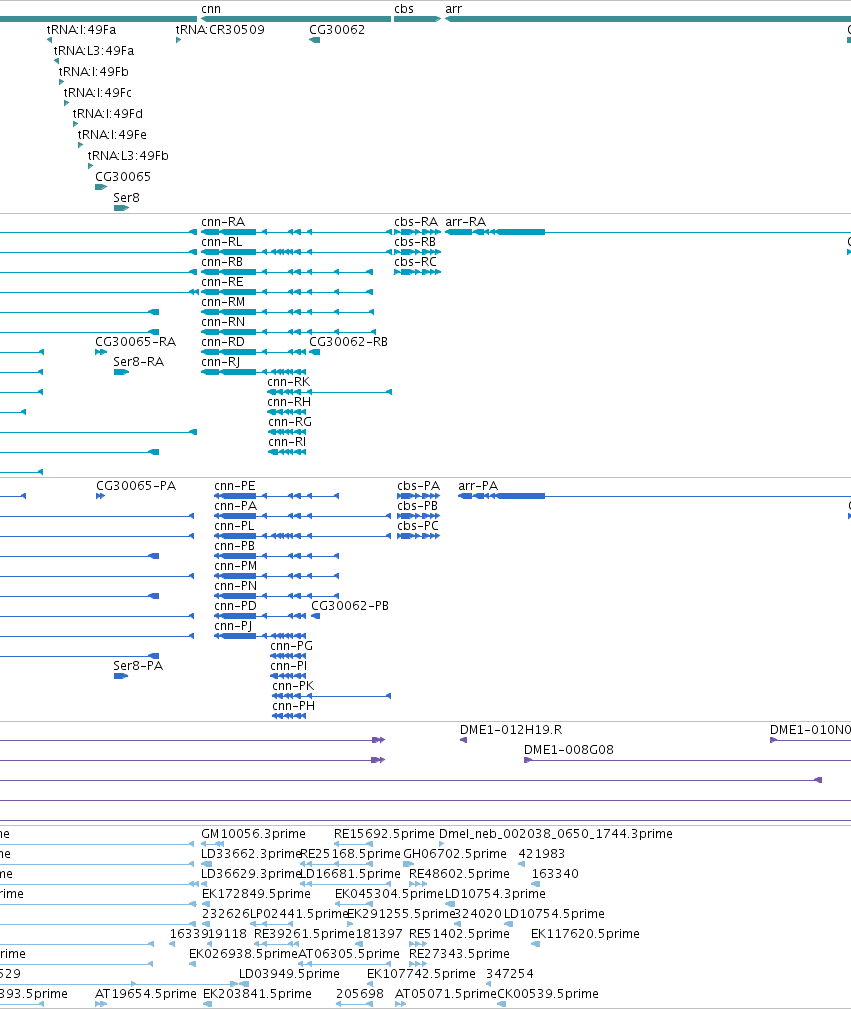Click the CG30065-RA transcript label
Image resolution: width=851 pixels, height=1009 pixels.
click(135, 342)
